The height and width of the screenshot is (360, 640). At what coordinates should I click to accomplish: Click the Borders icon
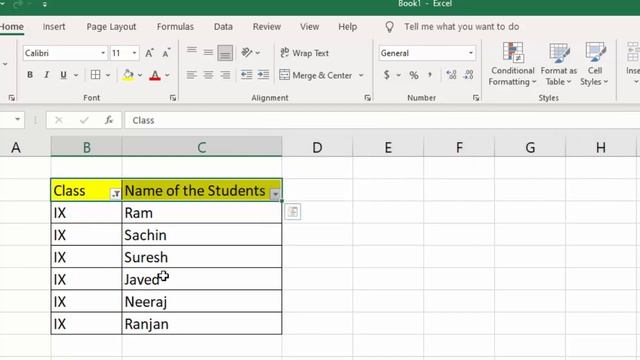pyautogui.click(x=96, y=75)
